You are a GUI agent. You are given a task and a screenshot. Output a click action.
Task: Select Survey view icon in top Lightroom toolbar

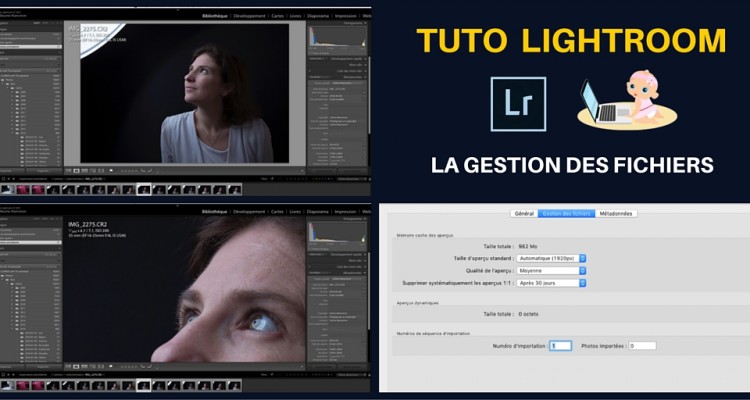coord(93,171)
